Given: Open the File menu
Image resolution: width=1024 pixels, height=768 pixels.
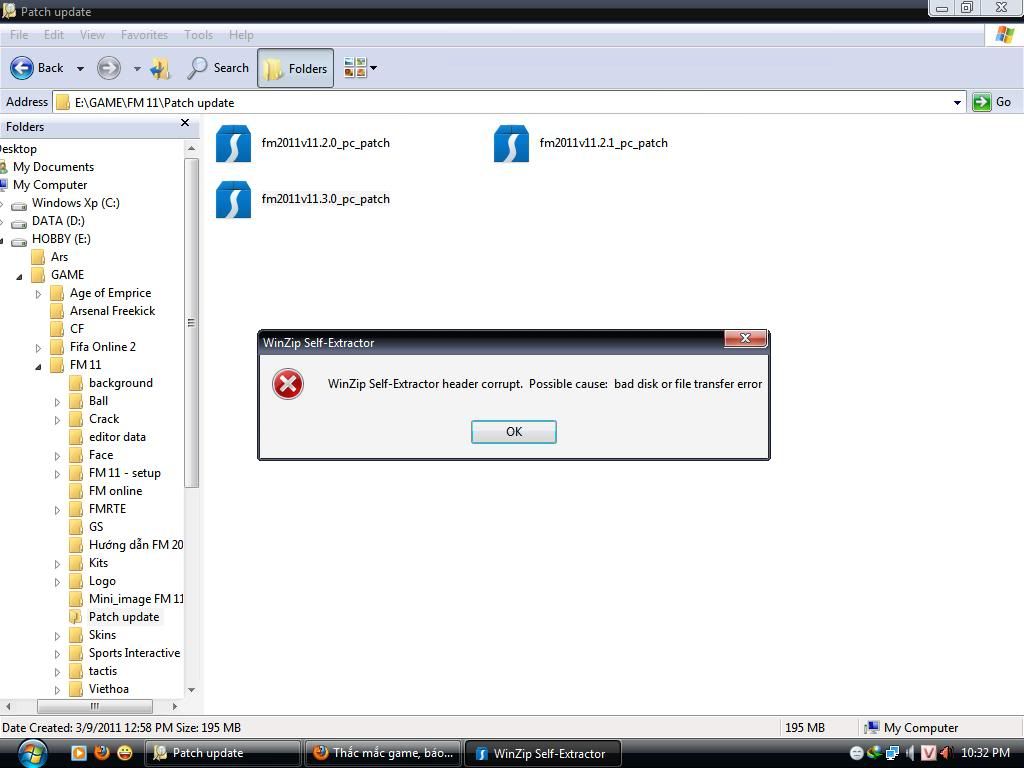Looking at the screenshot, I should click(19, 35).
